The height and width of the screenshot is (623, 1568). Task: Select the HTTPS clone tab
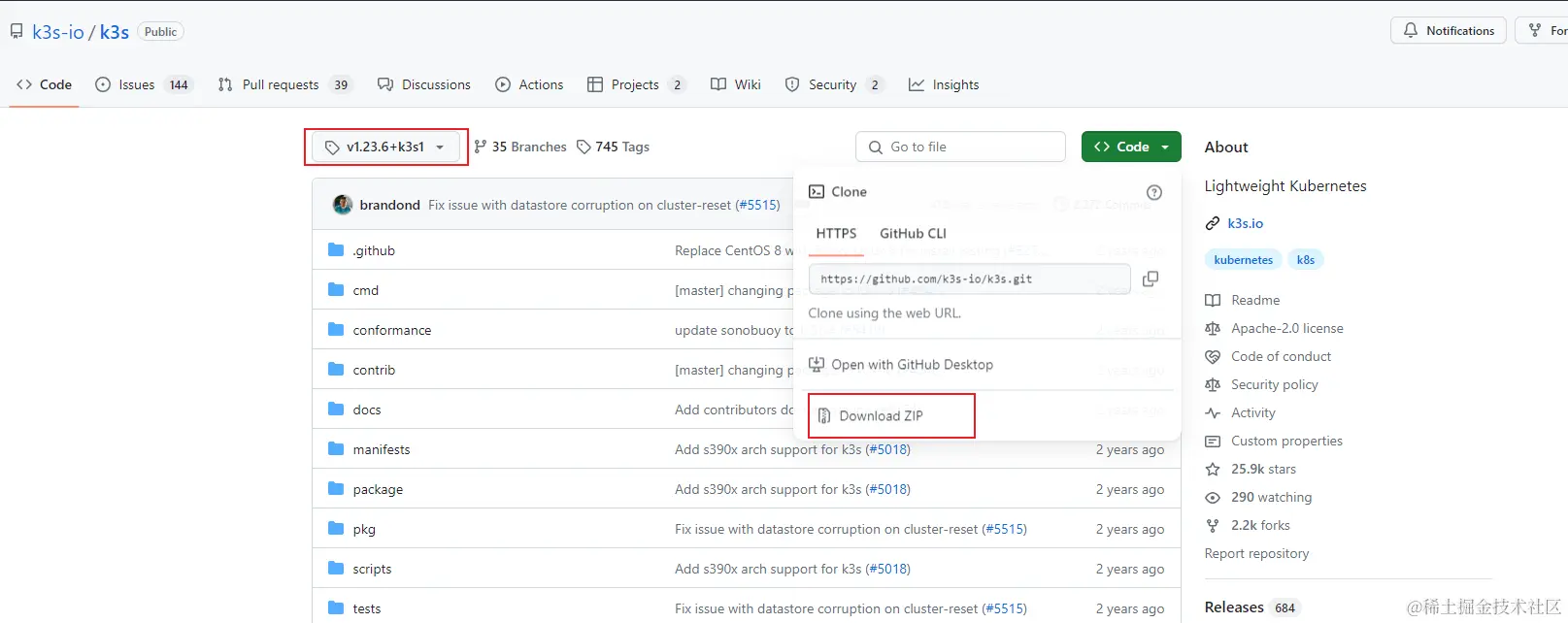point(836,233)
